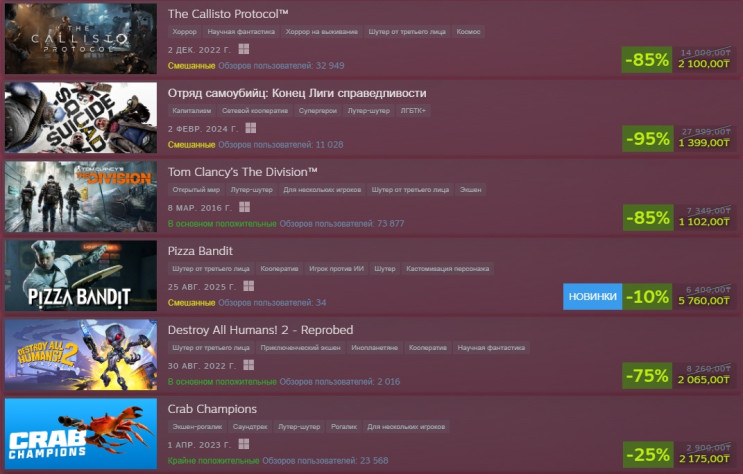Image resolution: width=743 pixels, height=474 pixels.
Task: Select the Игрок против ИИ tag
Action: click(336, 268)
